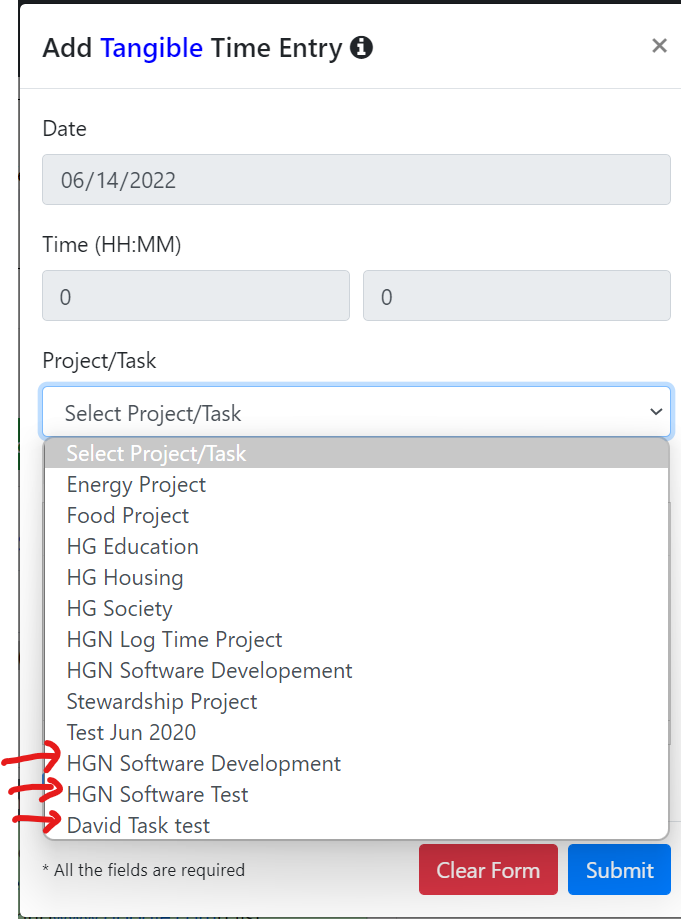Select the placeholder Select Project/Task option
This screenshot has height=919, width=681.
356,454
